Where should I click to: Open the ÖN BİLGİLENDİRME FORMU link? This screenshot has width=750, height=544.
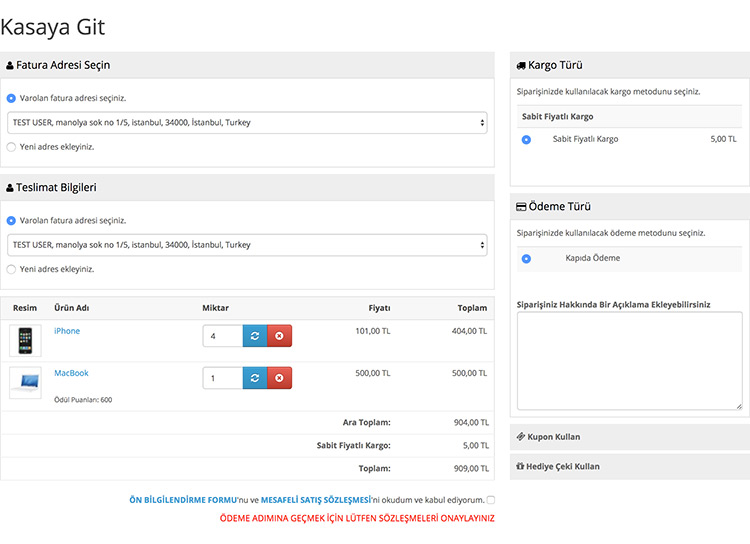coord(182,500)
